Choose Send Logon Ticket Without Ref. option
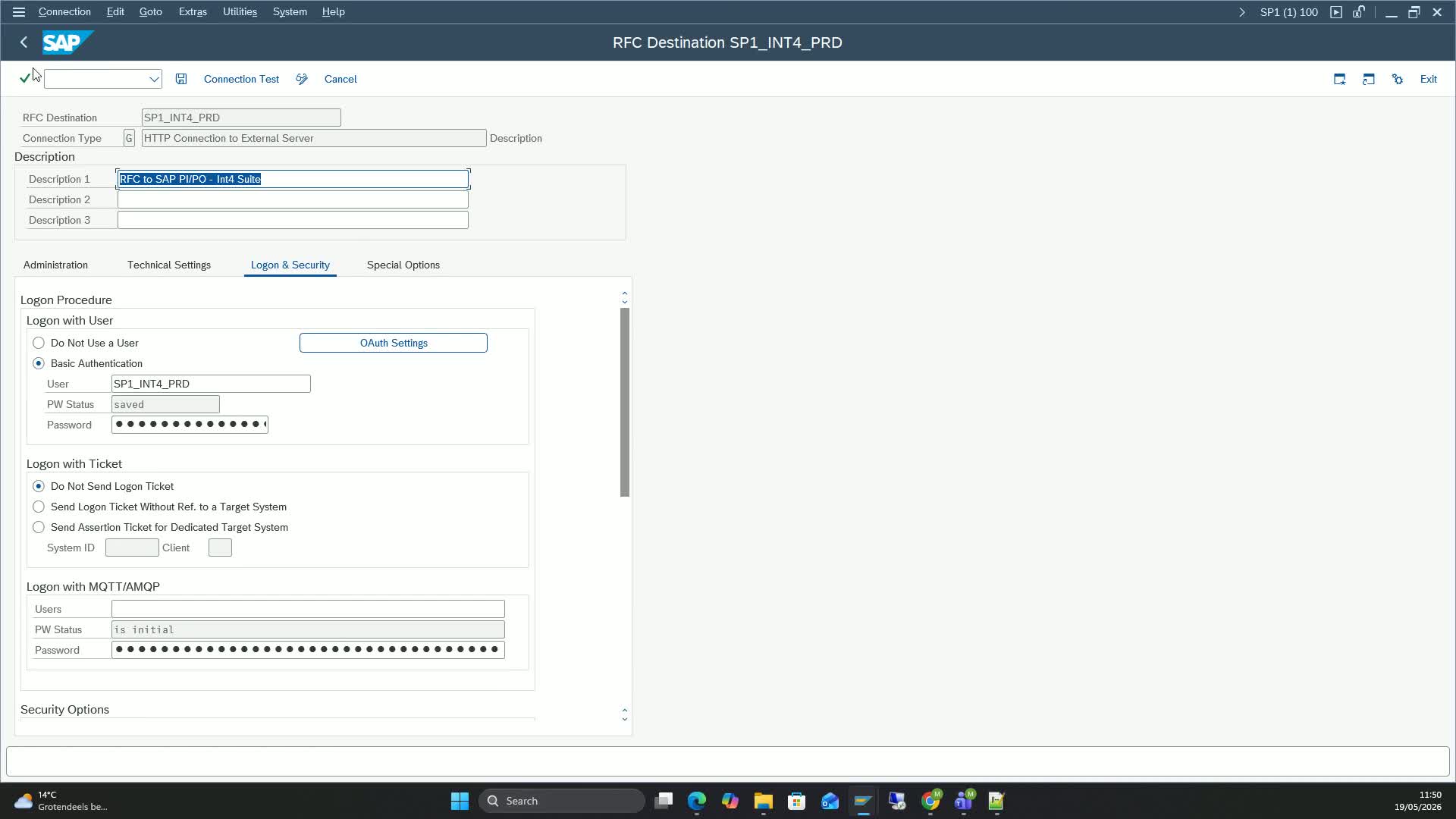 point(39,507)
